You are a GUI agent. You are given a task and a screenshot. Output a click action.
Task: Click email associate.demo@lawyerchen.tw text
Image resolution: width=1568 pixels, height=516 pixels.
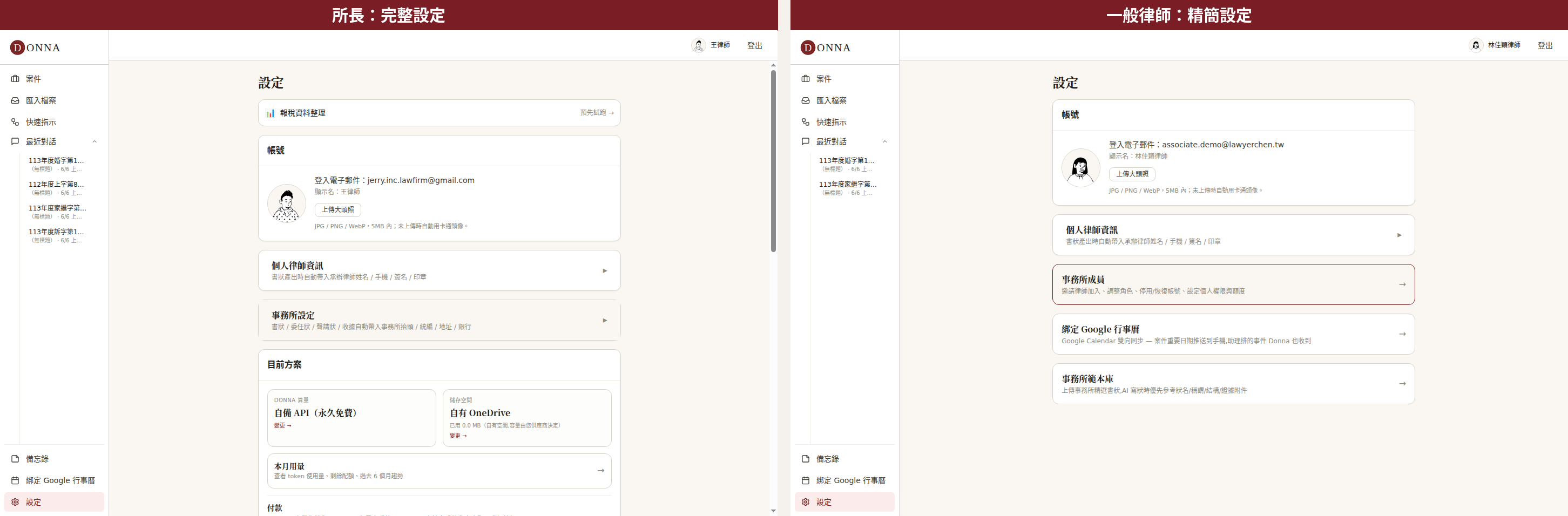coord(1222,145)
